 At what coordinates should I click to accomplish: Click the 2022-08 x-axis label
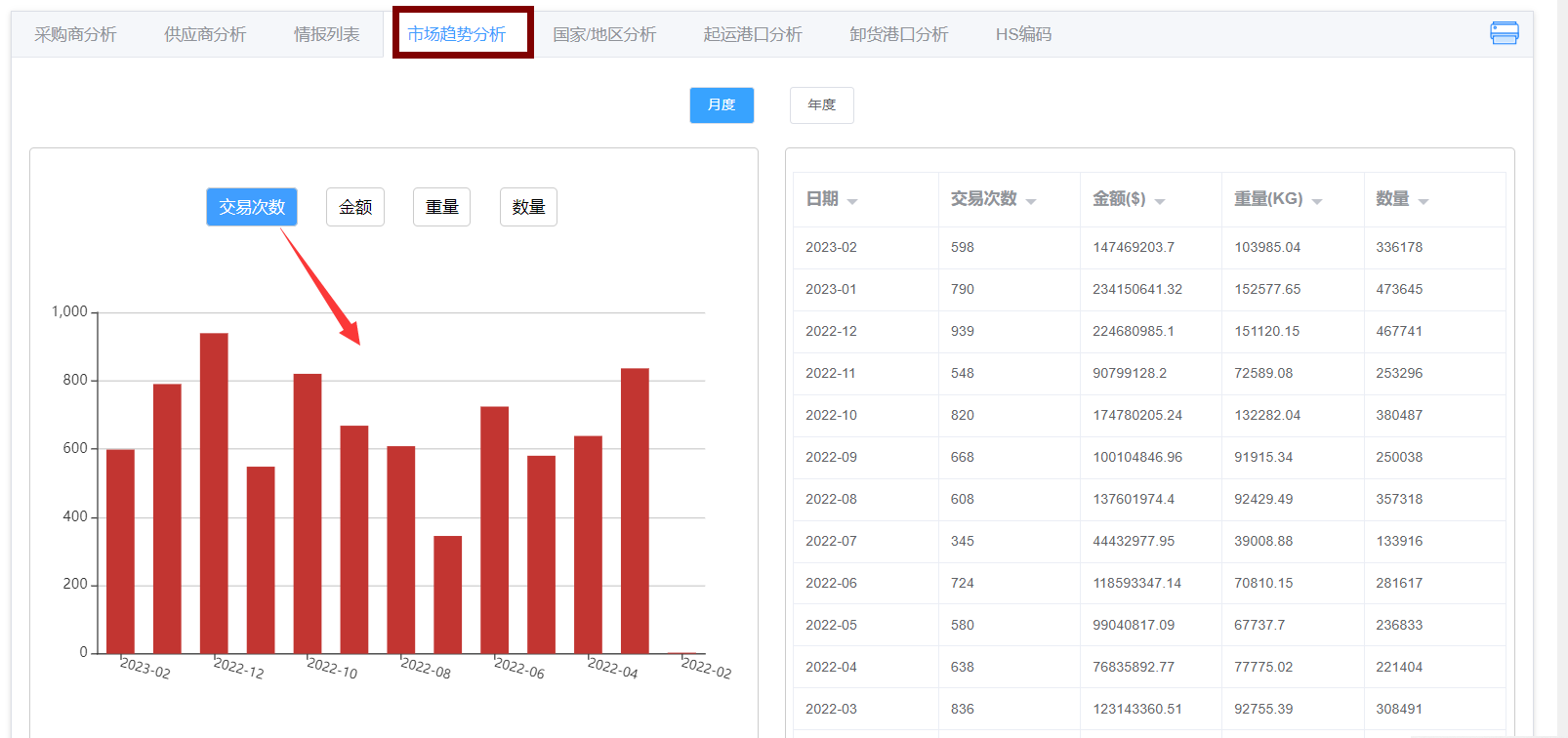(x=426, y=668)
